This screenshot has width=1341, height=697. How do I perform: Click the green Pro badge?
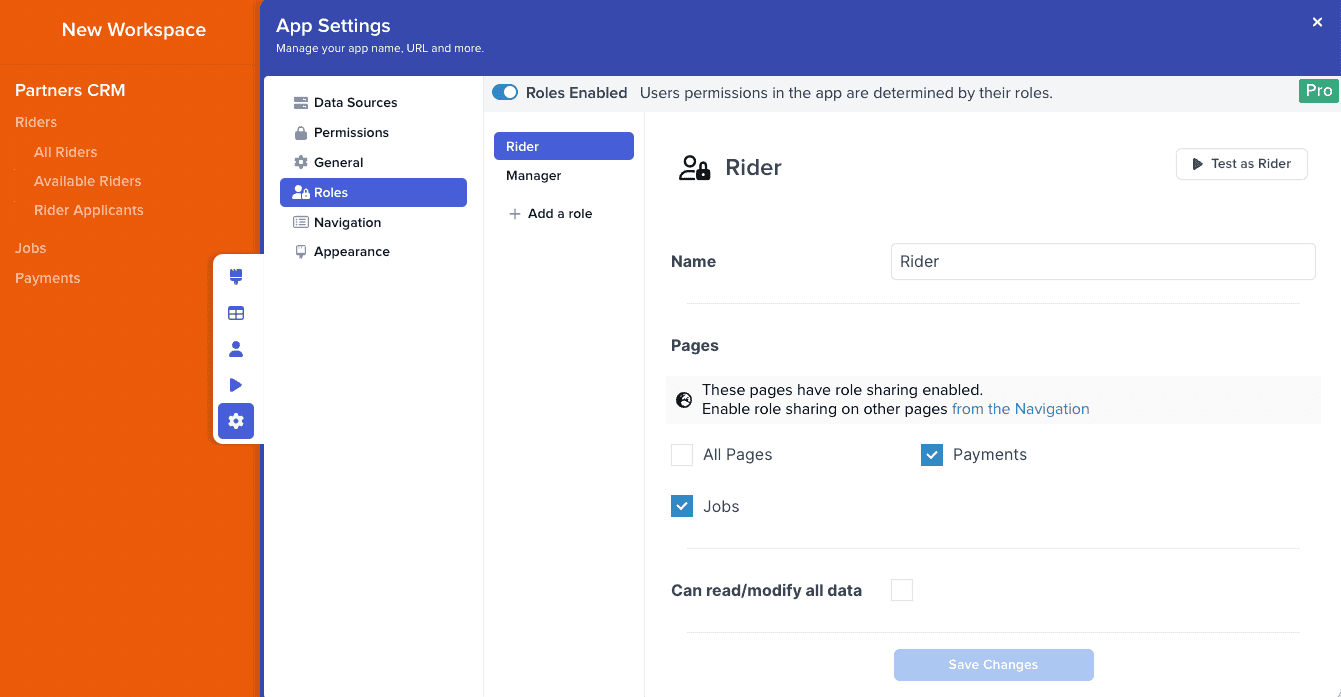[1319, 91]
